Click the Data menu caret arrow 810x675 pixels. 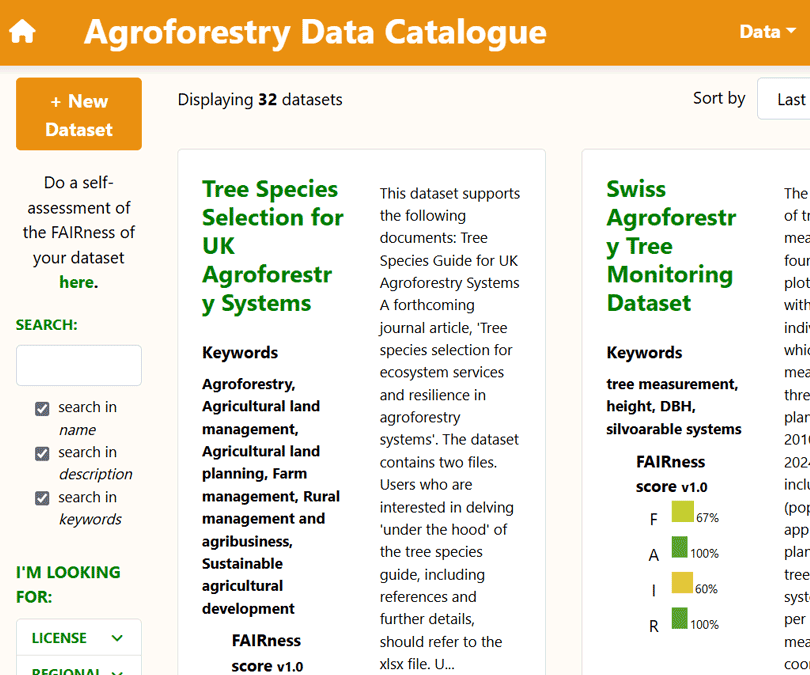(x=792, y=32)
